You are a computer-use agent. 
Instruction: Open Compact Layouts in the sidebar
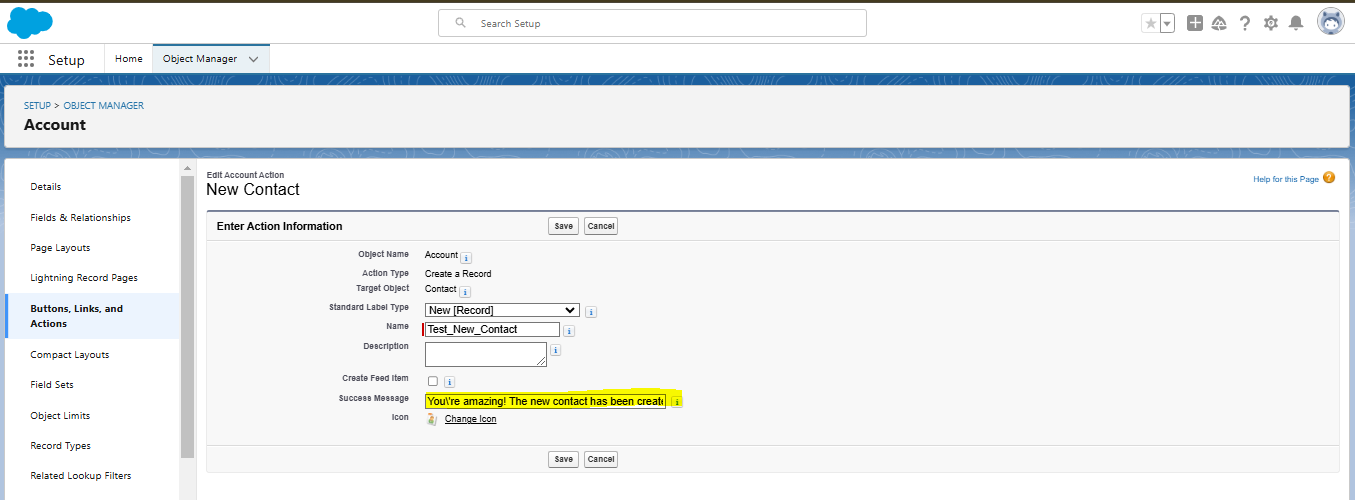coord(70,355)
